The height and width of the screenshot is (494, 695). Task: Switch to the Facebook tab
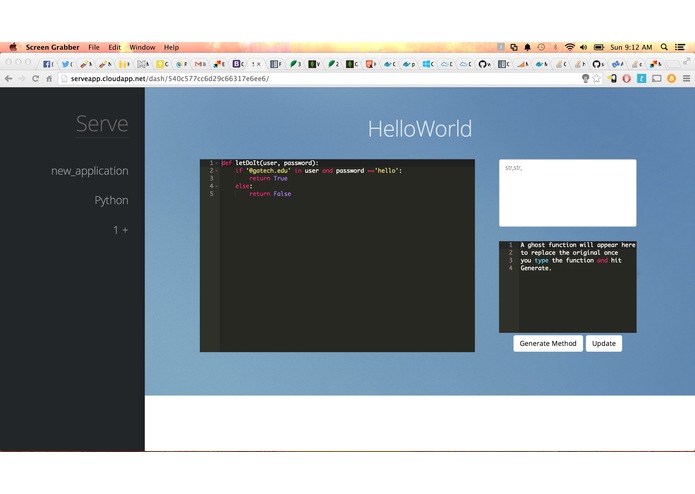click(x=48, y=64)
